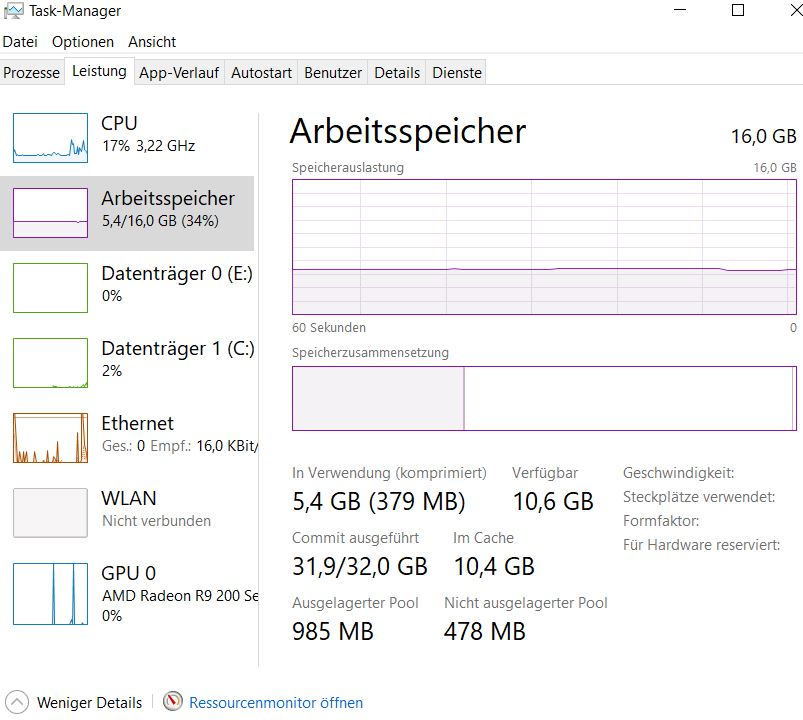Screen dimensions: 803x720
Task: Select the WLAN graph placeholder icon
Action: click(x=50, y=512)
